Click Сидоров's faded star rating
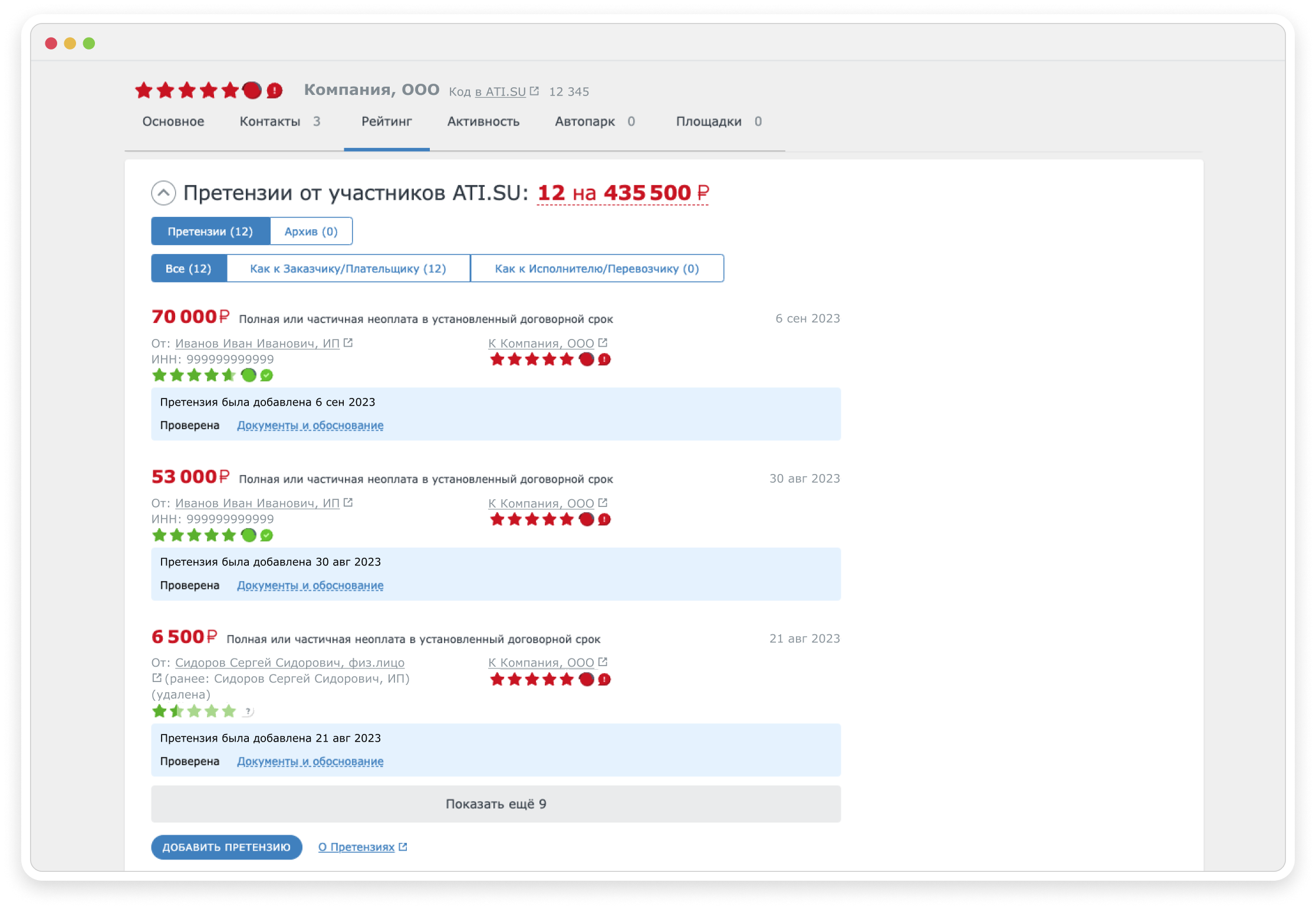 click(194, 712)
